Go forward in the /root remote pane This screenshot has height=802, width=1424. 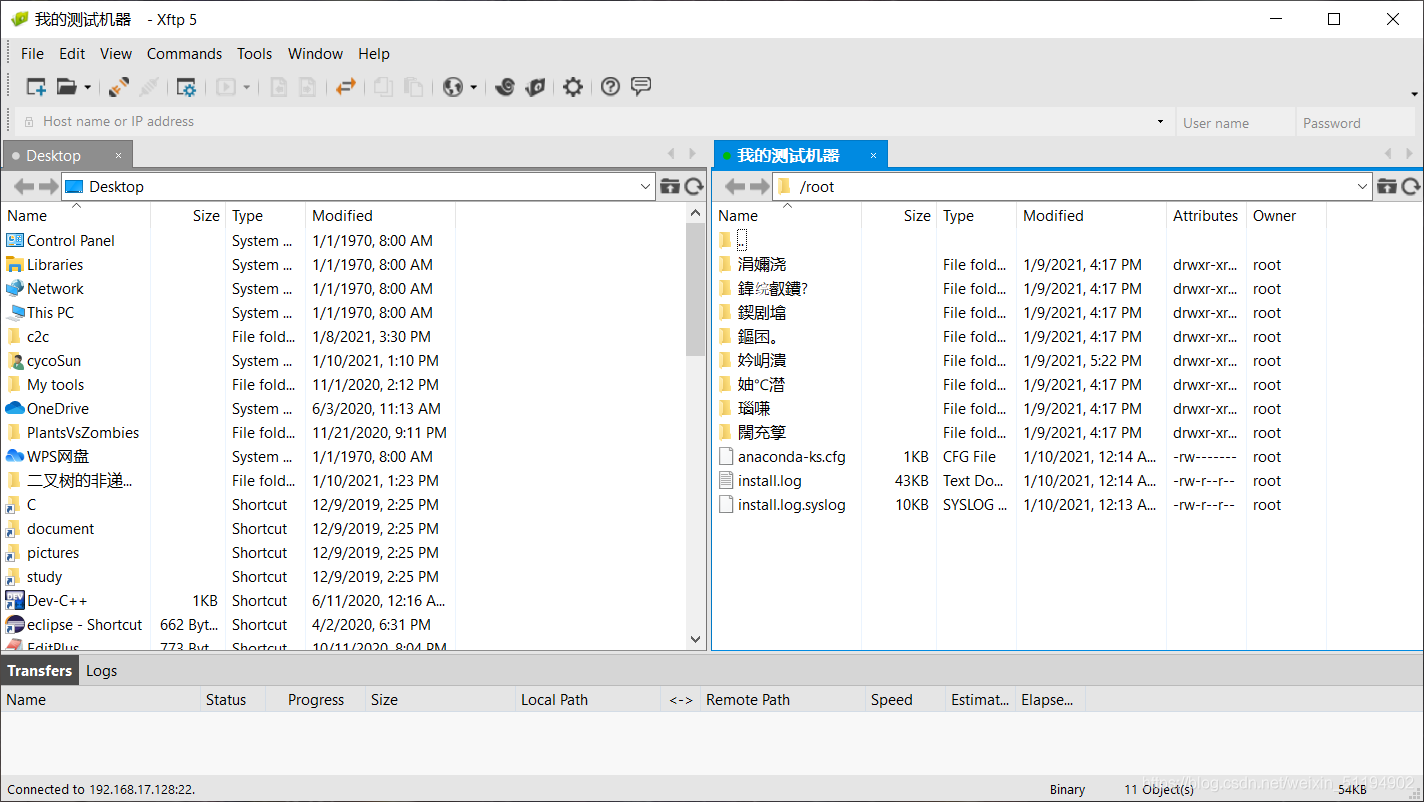click(x=759, y=186)
